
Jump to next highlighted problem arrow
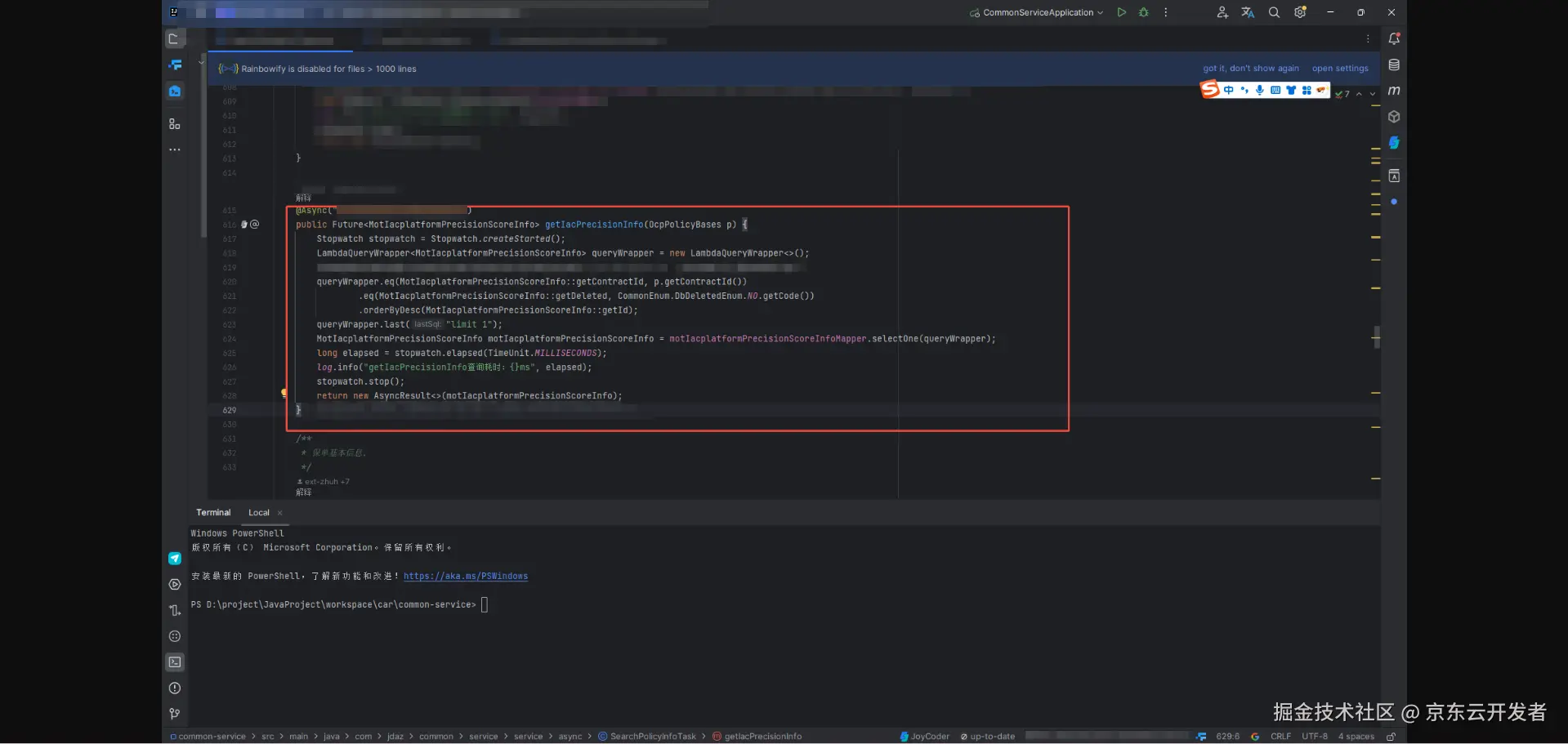(x=1373, y=94)
